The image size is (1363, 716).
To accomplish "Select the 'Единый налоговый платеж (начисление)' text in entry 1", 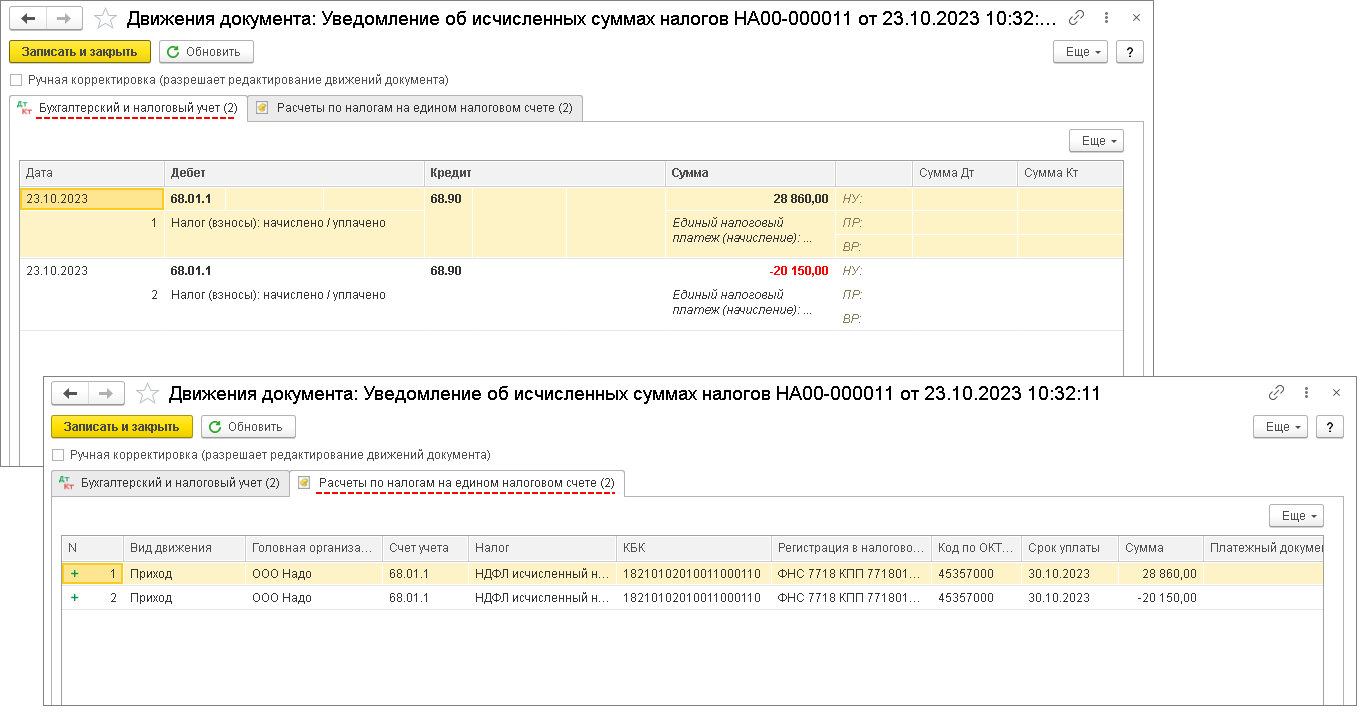I will pos(743,231).
